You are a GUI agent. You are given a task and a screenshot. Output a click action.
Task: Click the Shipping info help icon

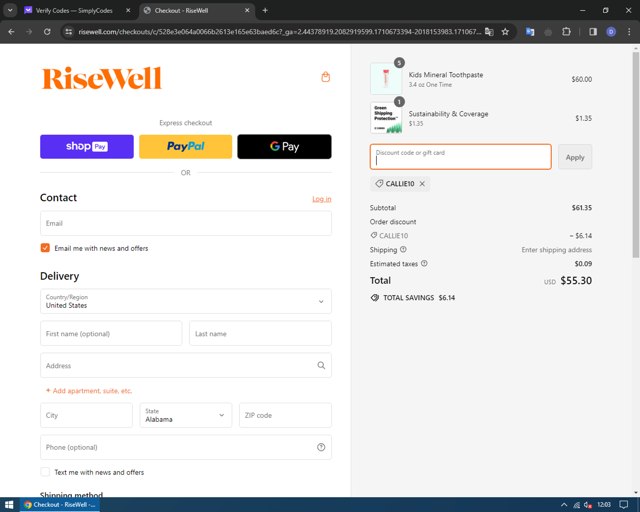coord(403,249)
